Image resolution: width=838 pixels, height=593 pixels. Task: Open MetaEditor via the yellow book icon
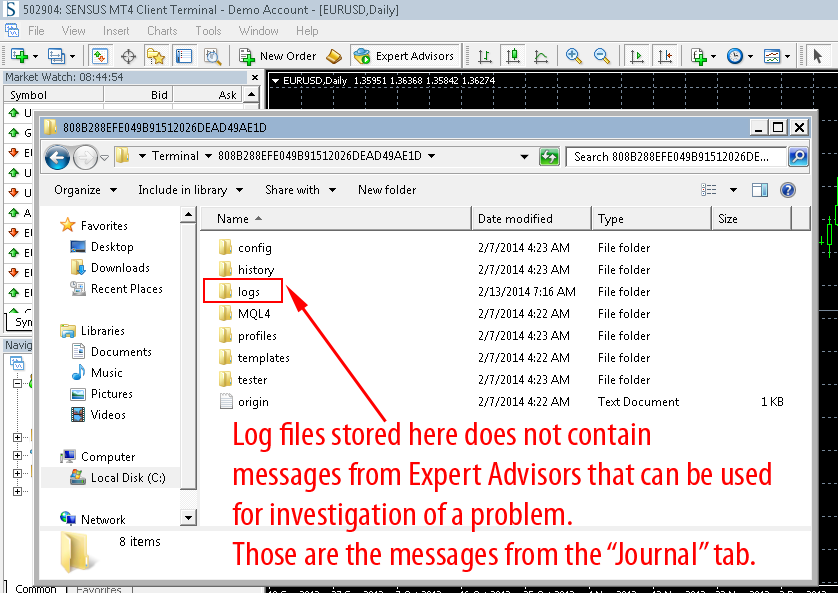click(334, 56)
